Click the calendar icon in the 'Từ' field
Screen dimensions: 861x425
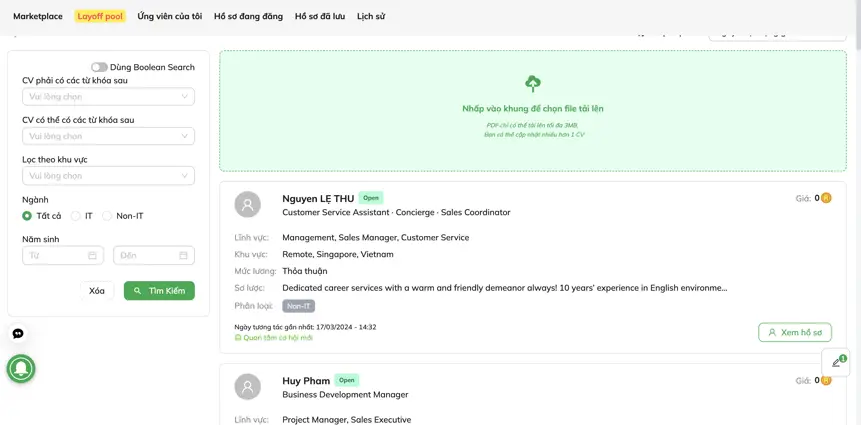[92, 256]
